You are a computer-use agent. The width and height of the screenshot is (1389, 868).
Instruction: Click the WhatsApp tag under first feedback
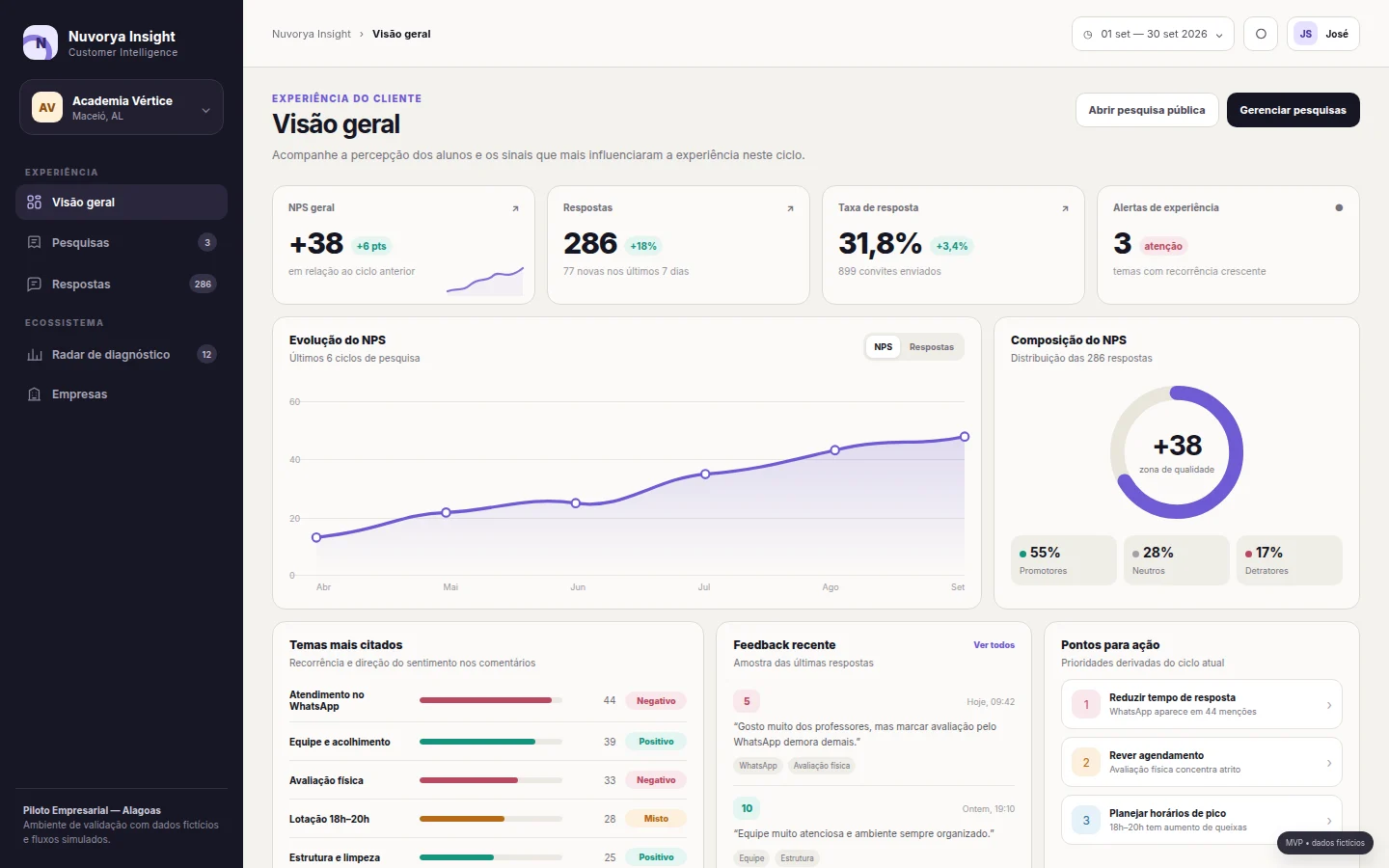pos(758,766)
